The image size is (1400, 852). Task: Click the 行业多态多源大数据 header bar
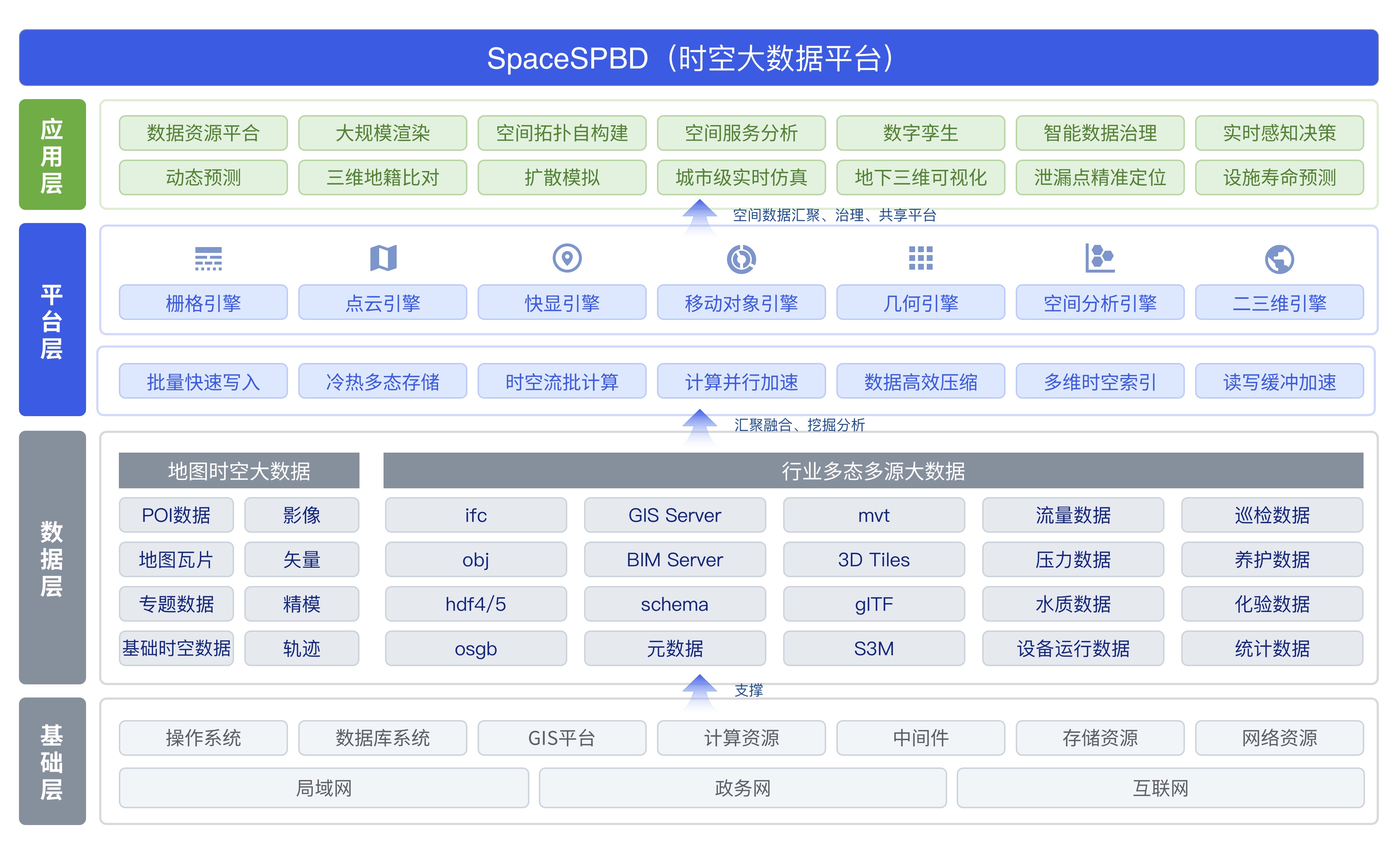(x=873, y=471)
